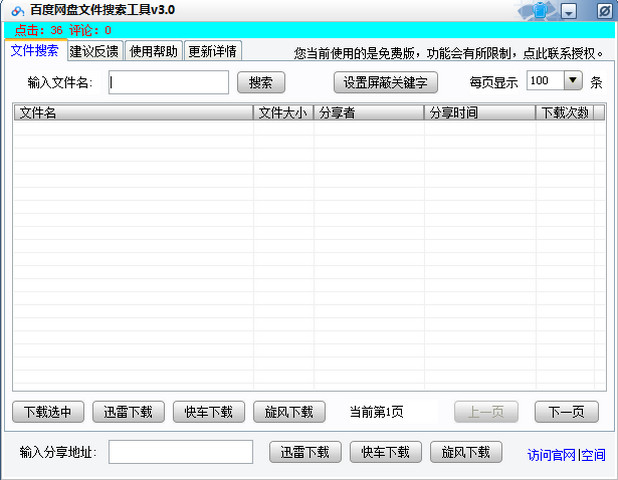This screenshot has width=618, height=480.
Task: Open the blue shirt skin icon
Action: click(x=540, y=11)
